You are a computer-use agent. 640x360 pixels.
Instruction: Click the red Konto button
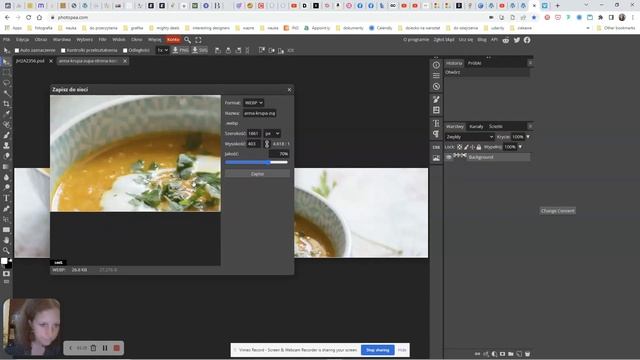173,40
